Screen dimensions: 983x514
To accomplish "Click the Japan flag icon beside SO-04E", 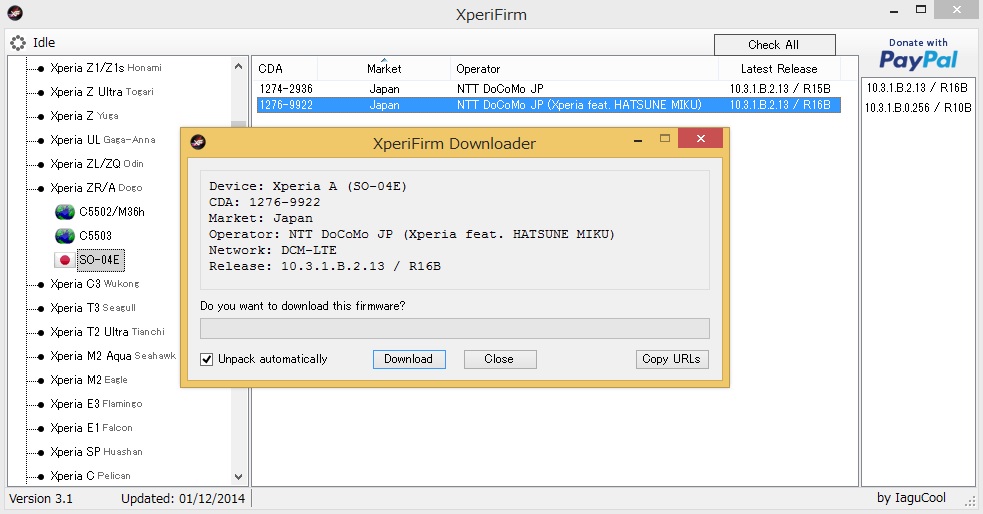I will [x=65, y=260].
